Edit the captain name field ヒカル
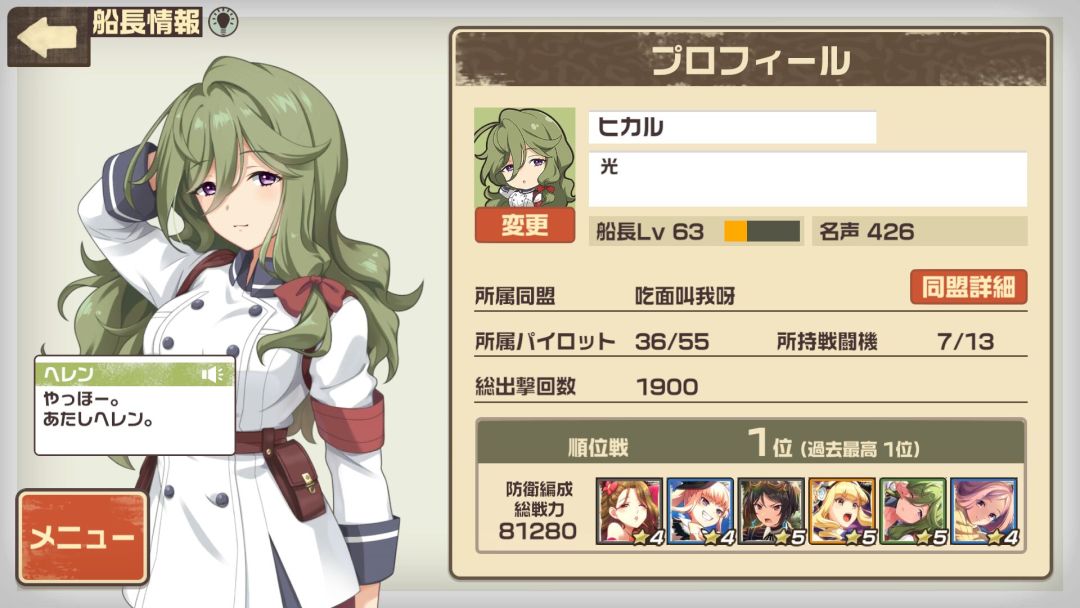The height and width of the screenshot is (608, 1080). [732, 127]
